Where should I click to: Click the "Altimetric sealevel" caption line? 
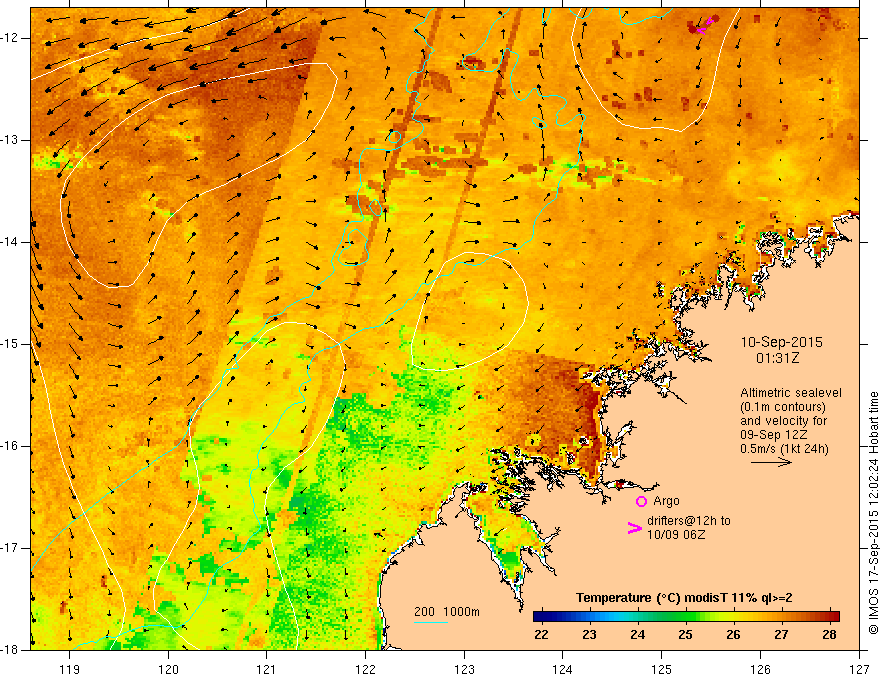791,393
